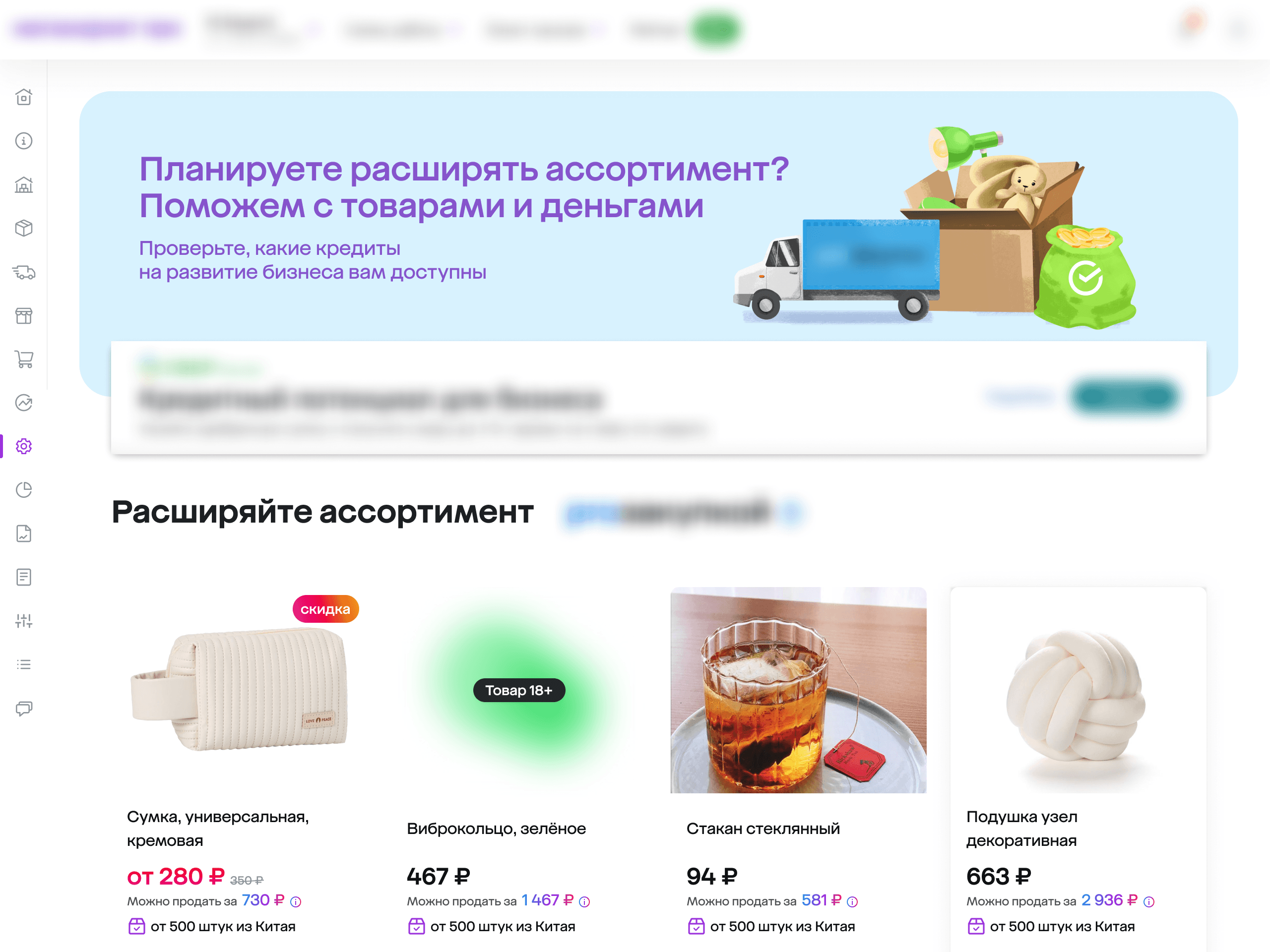Click the info circle sidebar icon
The height and width of the screenshot is (952, 1270).
23,141
